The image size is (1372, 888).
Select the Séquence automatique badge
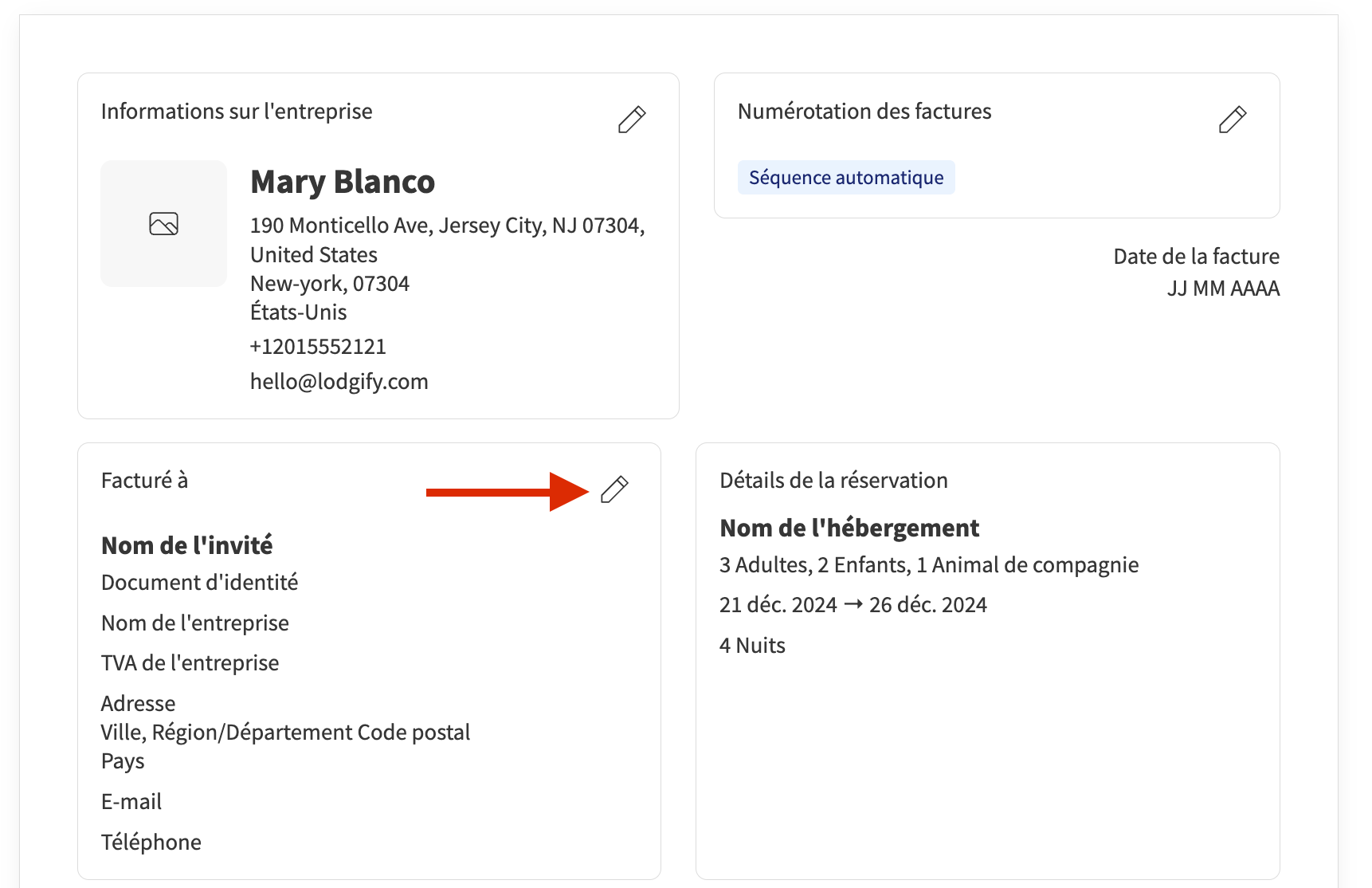tap(846, 178)
